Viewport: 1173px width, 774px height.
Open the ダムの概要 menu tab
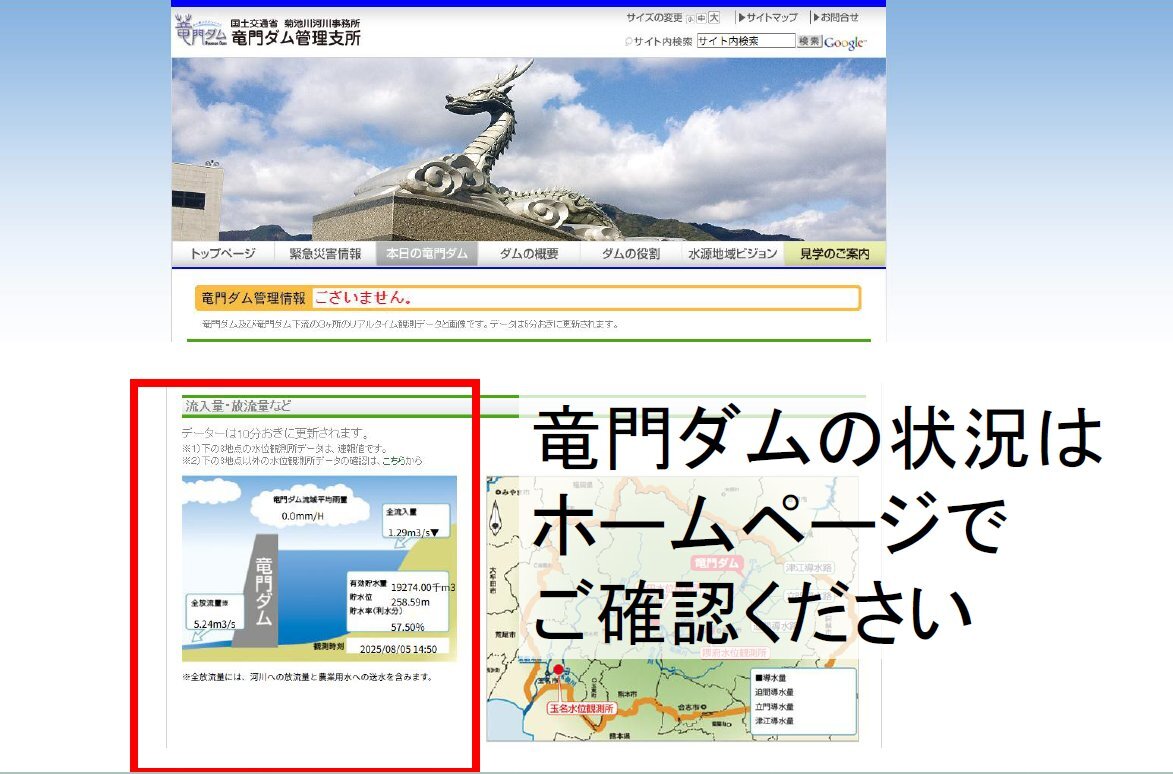click(530, 254)
